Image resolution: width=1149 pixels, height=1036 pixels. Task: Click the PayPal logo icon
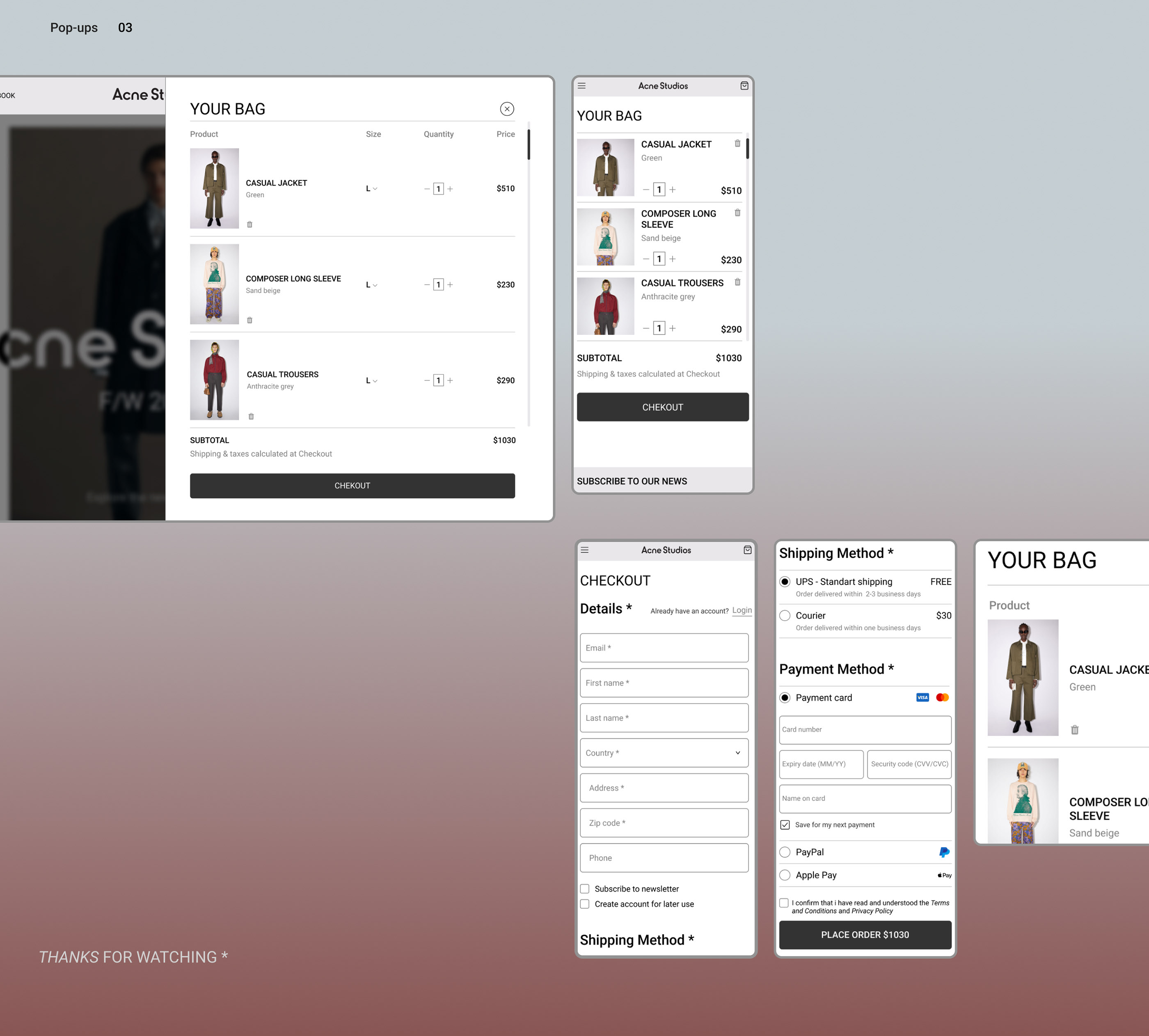943,852
